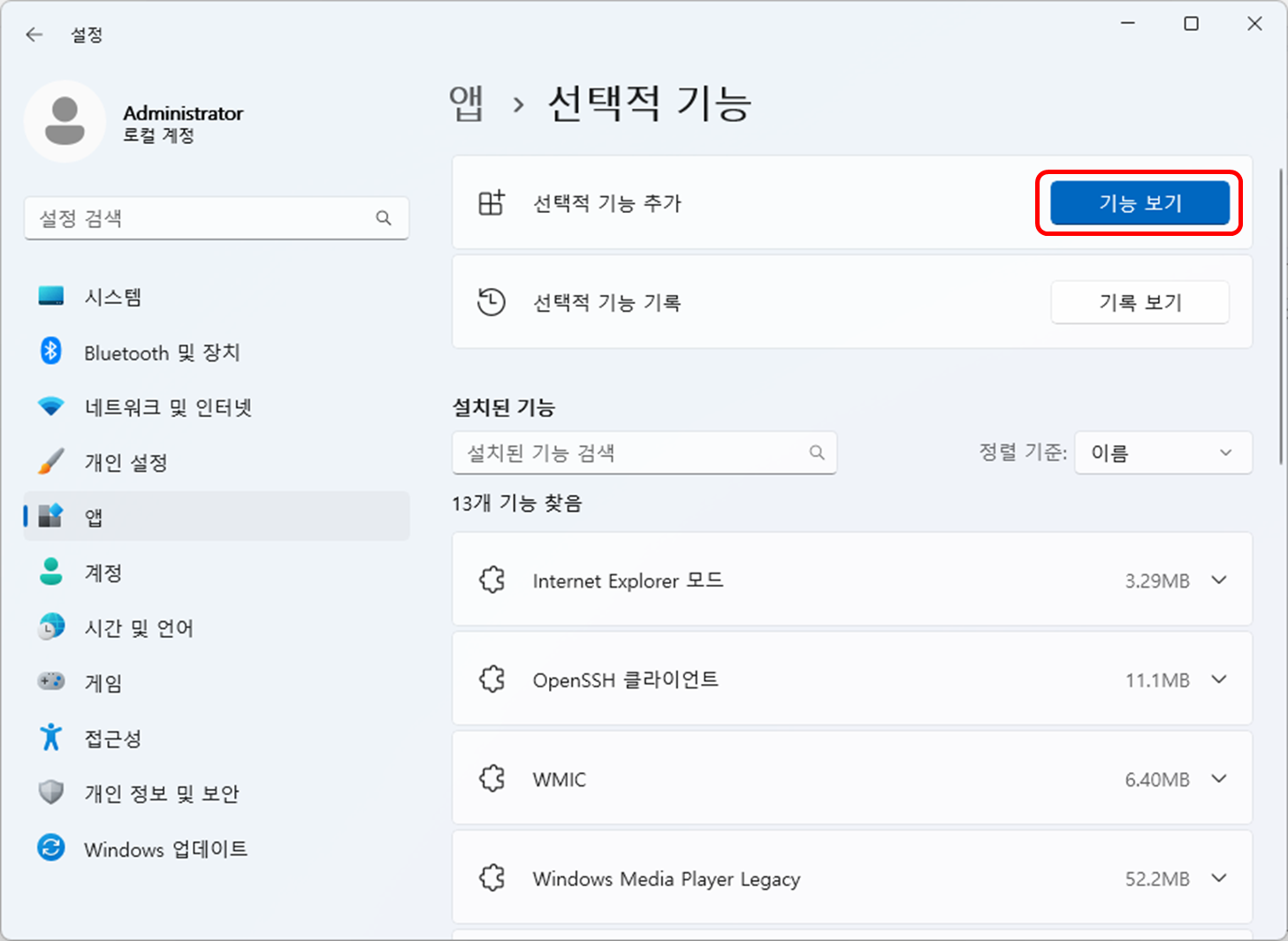
Task: Click the 설치된 기능 heading
Action: pos(503,407)
